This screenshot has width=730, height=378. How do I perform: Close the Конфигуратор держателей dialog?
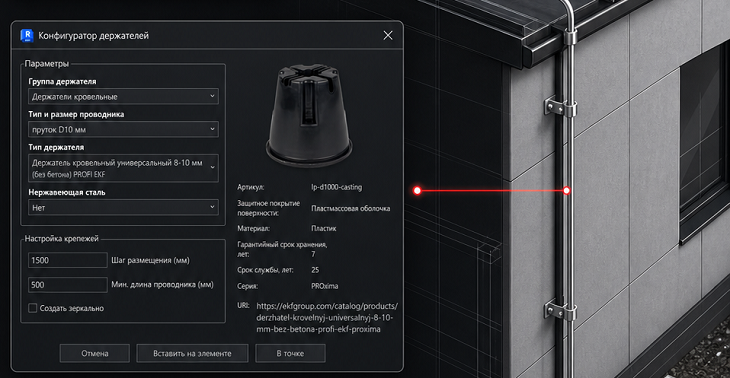(387, 35)
